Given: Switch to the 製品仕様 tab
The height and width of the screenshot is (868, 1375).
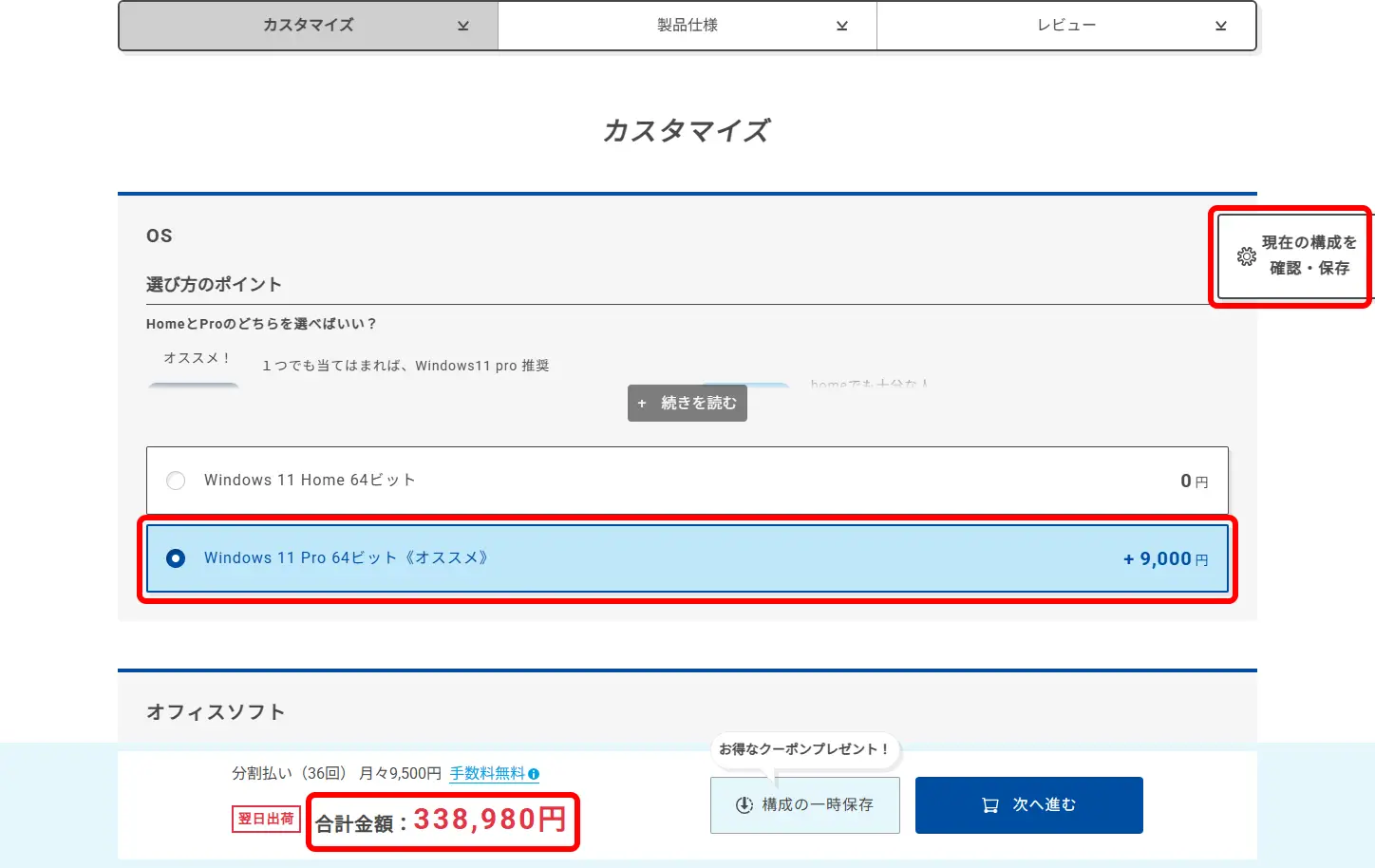Looking at the screenshot, I should click(x=687, y=26).
